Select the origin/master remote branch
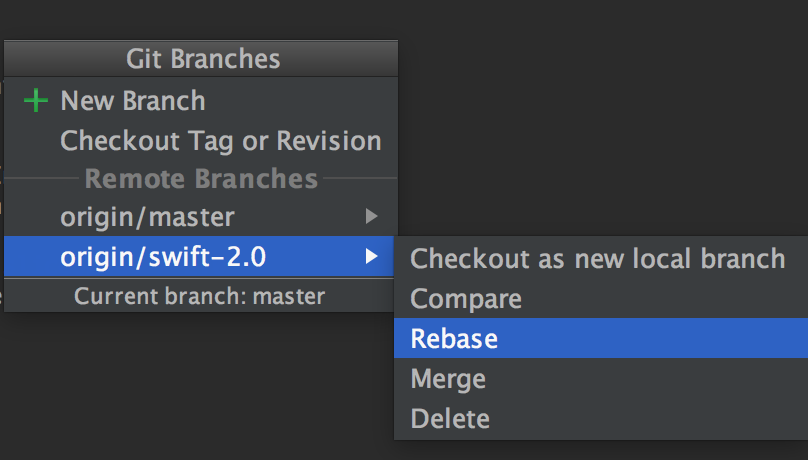The image size is (808, 460). pyautogui.click(x=147, y=217)
